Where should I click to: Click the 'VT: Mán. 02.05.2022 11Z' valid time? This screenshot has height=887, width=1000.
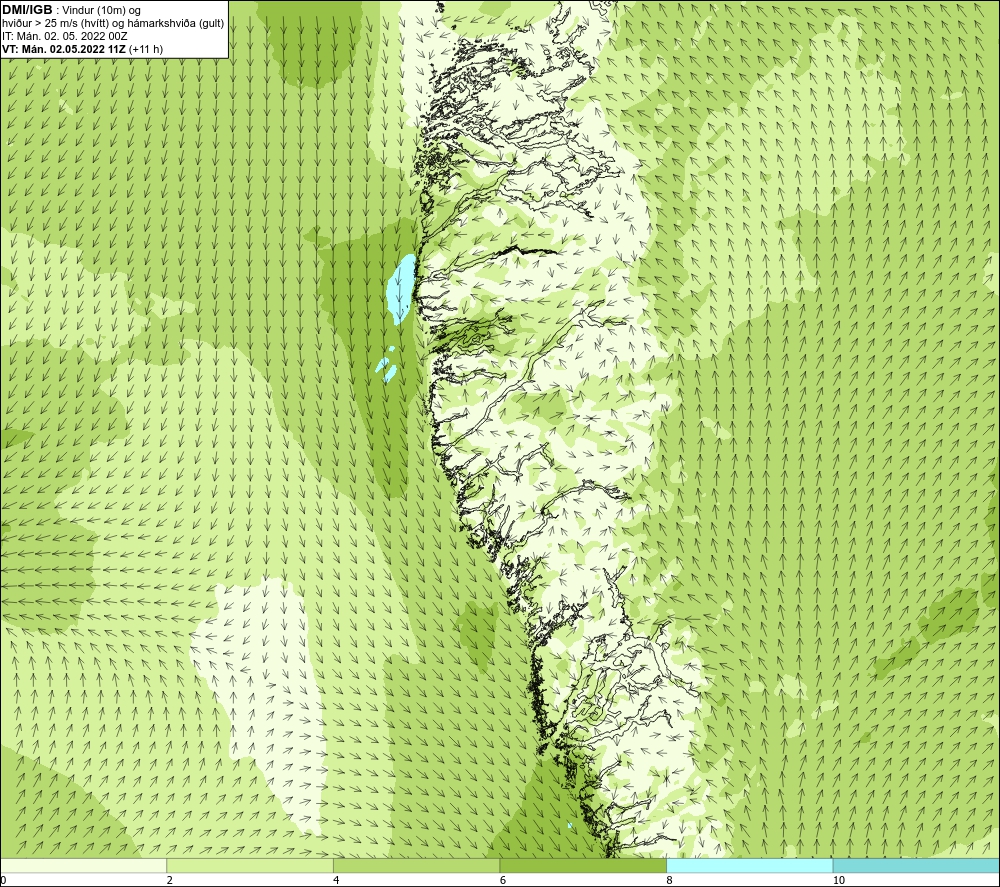tap(64, 49)
